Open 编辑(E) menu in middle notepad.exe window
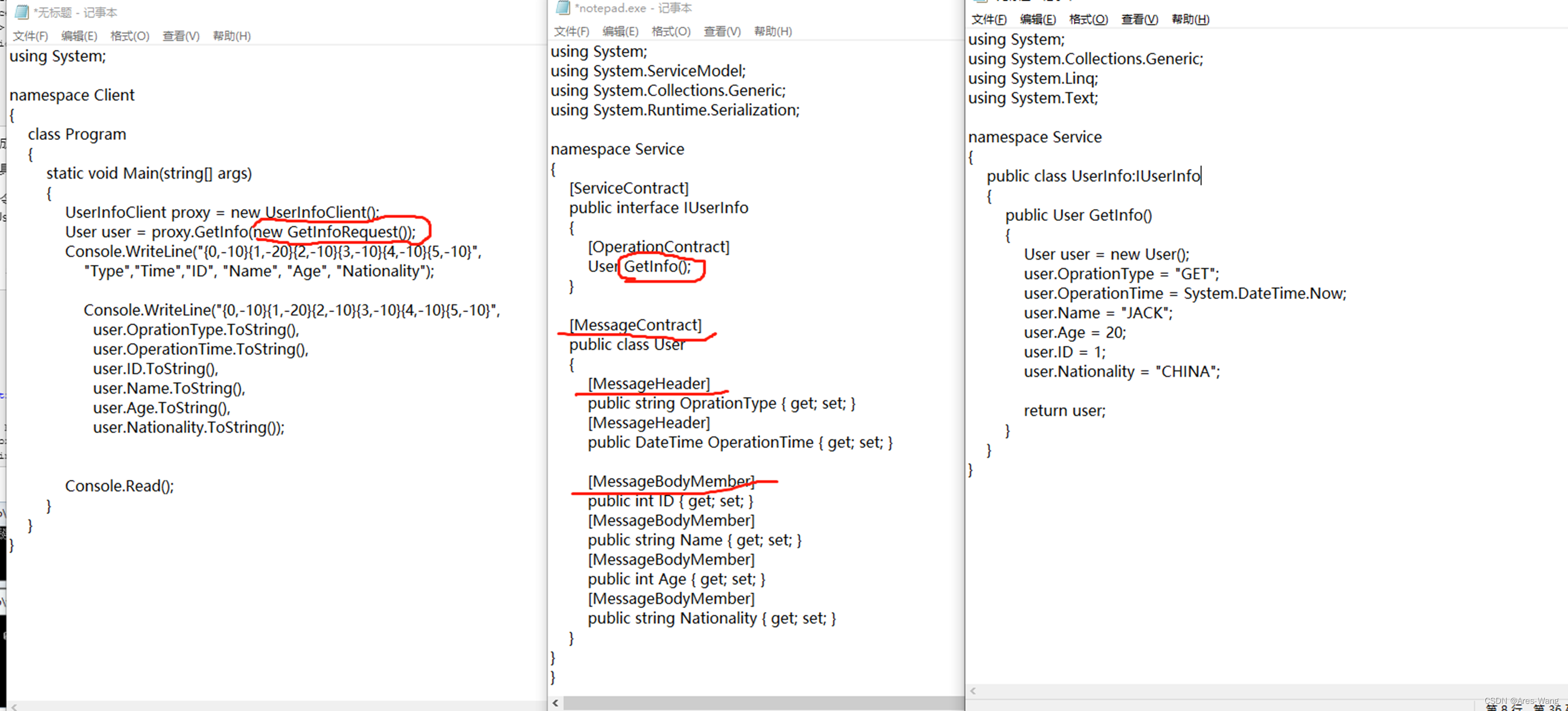1568x711 pixels. click(620, 31)
